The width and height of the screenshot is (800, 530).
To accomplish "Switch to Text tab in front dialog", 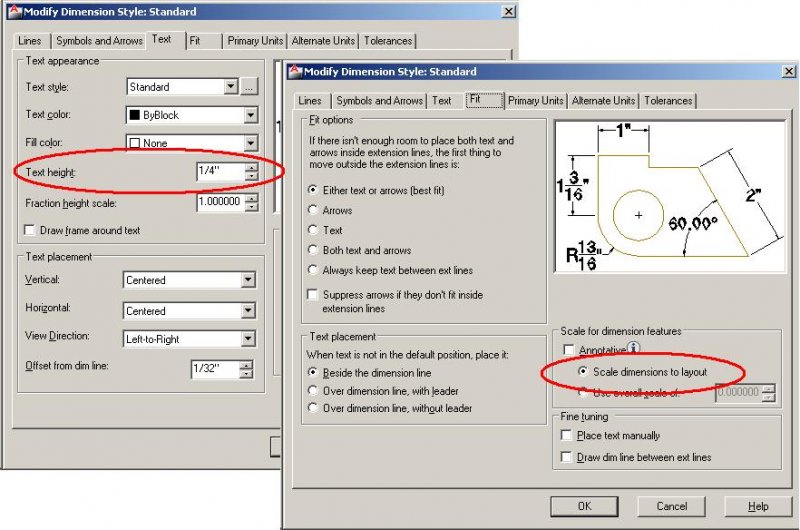I will (442, 101).
